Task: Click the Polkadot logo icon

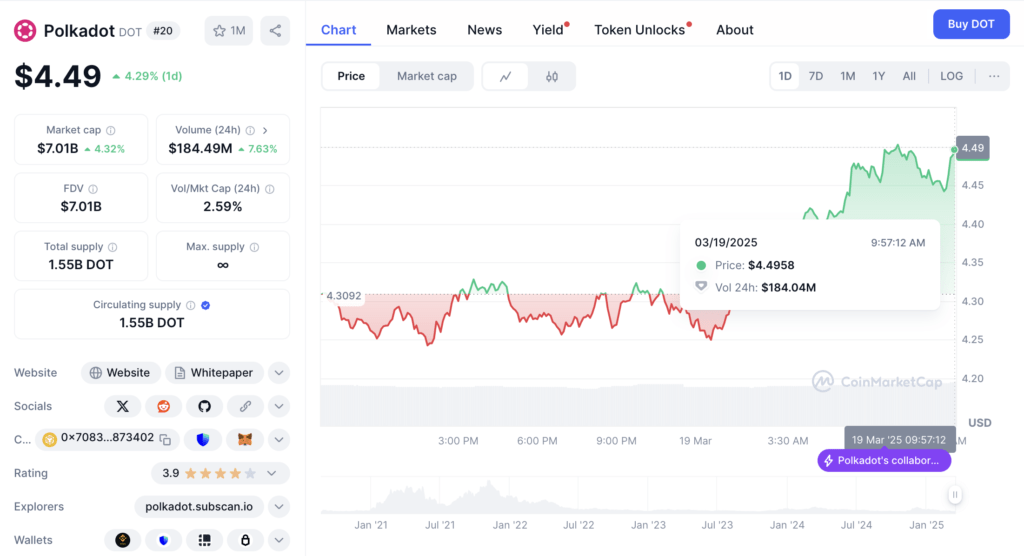Action: click(25, 31)
